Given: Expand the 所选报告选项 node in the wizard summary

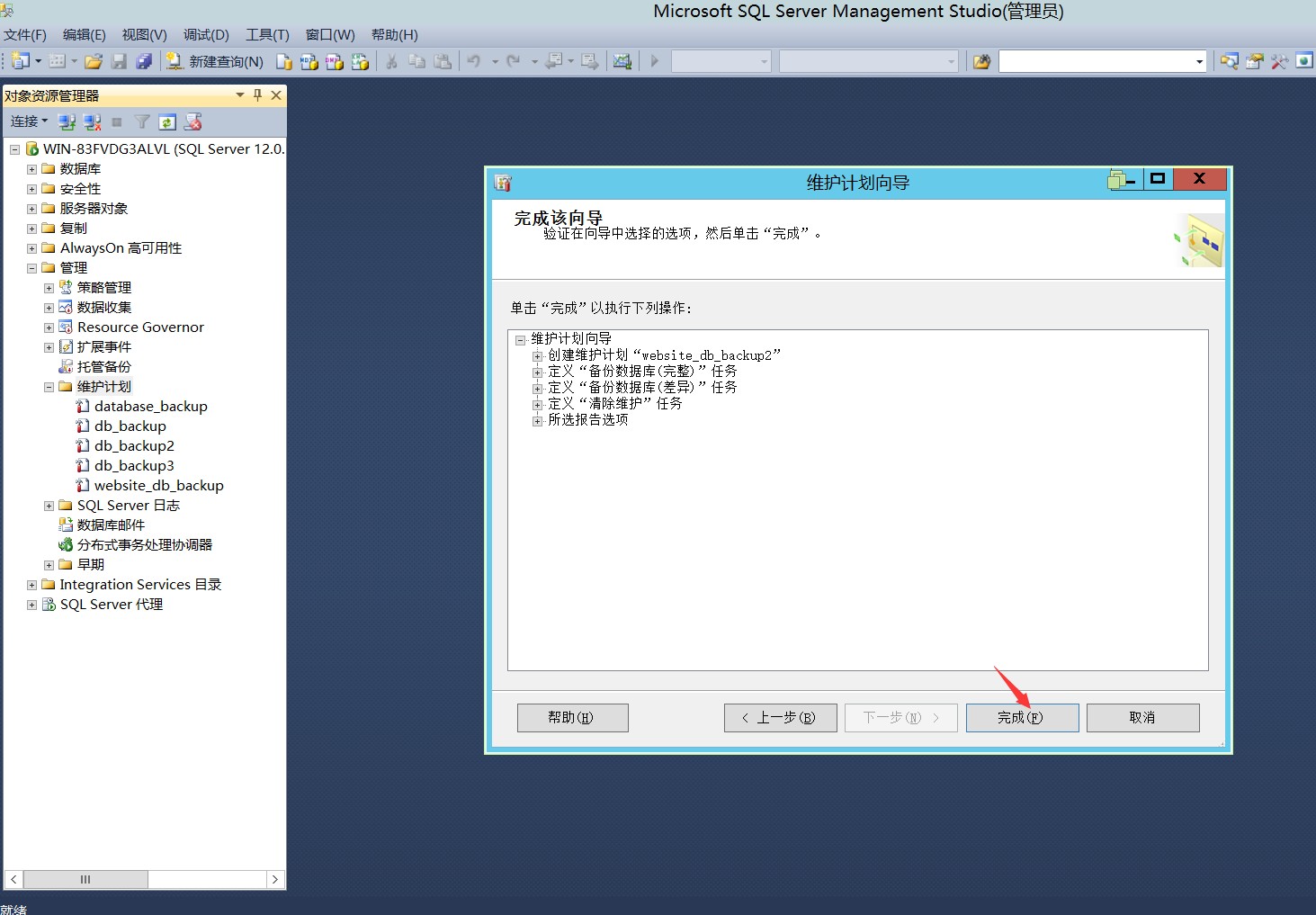Looking at the screenshot, I should pos(537,420).
